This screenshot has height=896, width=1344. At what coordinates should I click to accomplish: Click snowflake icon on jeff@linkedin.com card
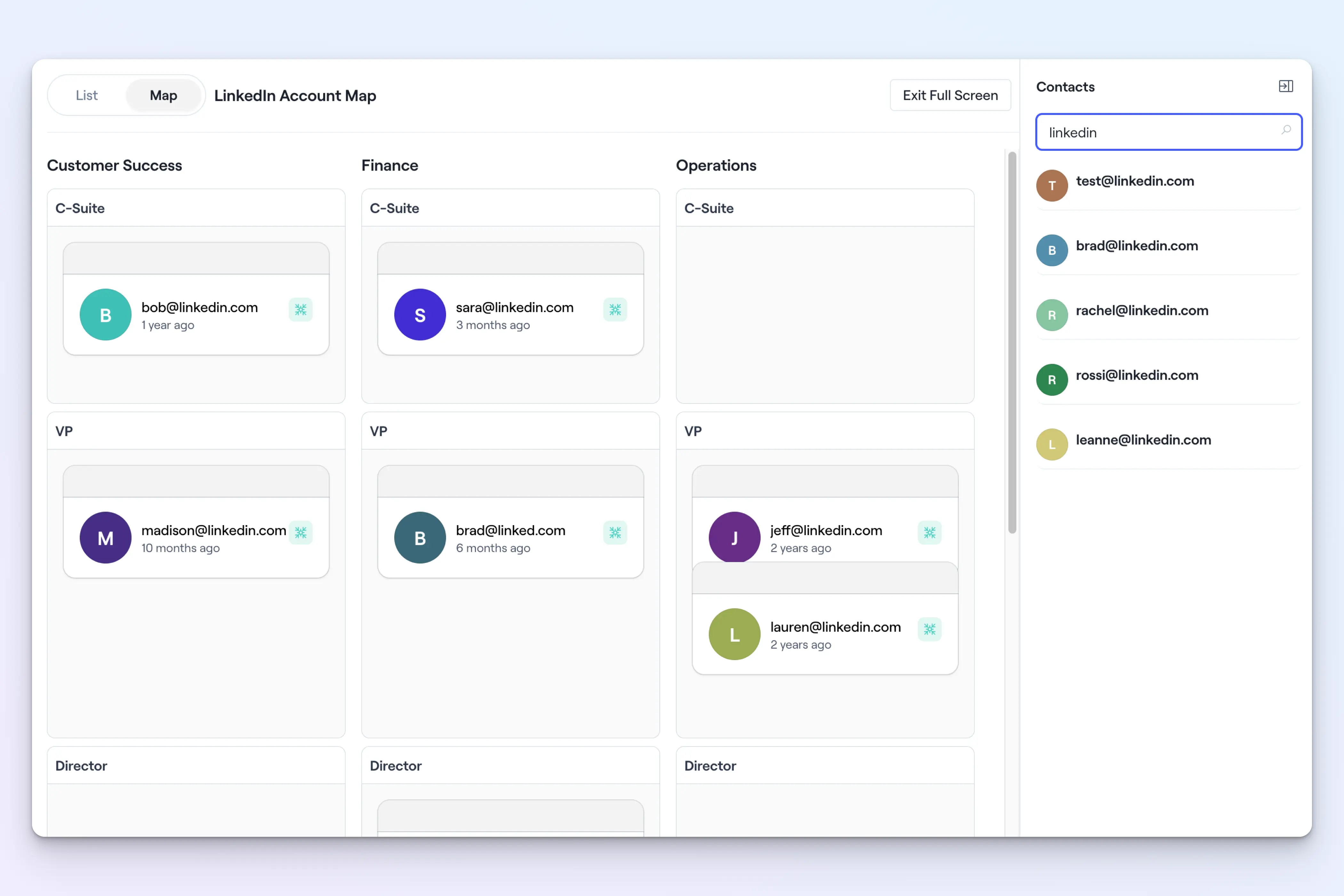(929, 532)
